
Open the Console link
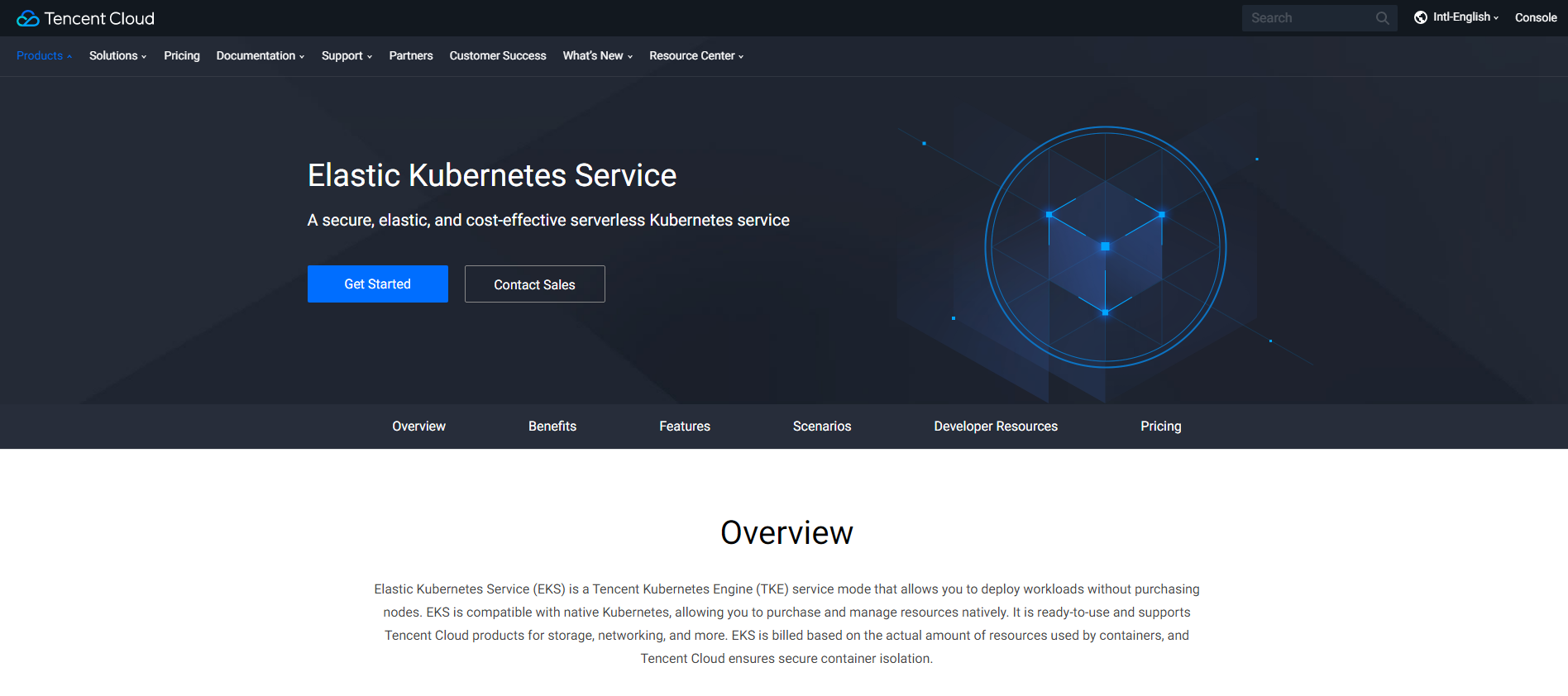pyautogui.click(x=1536, y=17)
